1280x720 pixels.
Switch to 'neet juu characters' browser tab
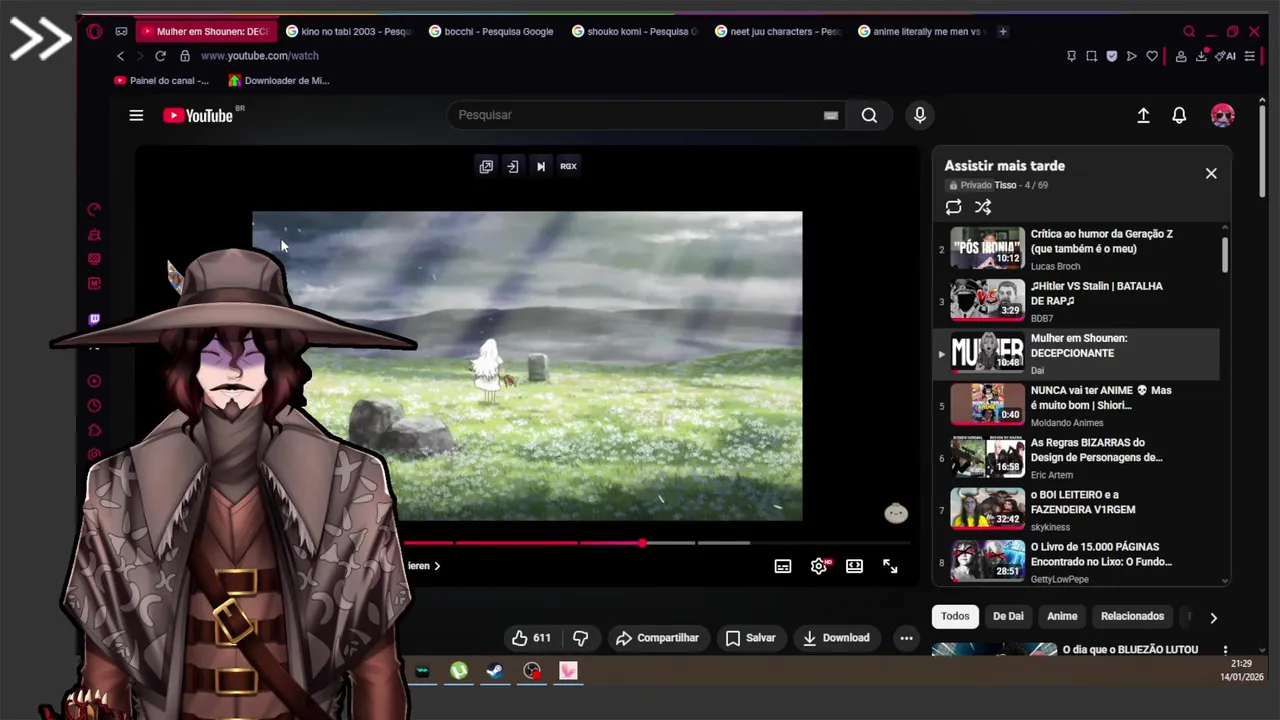[x=777, y=31]
